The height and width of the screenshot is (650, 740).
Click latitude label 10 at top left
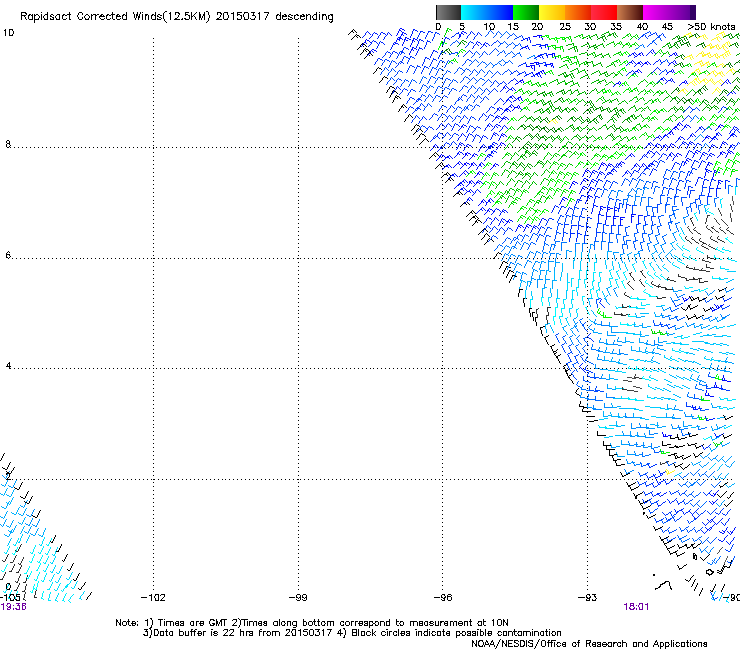8,33
